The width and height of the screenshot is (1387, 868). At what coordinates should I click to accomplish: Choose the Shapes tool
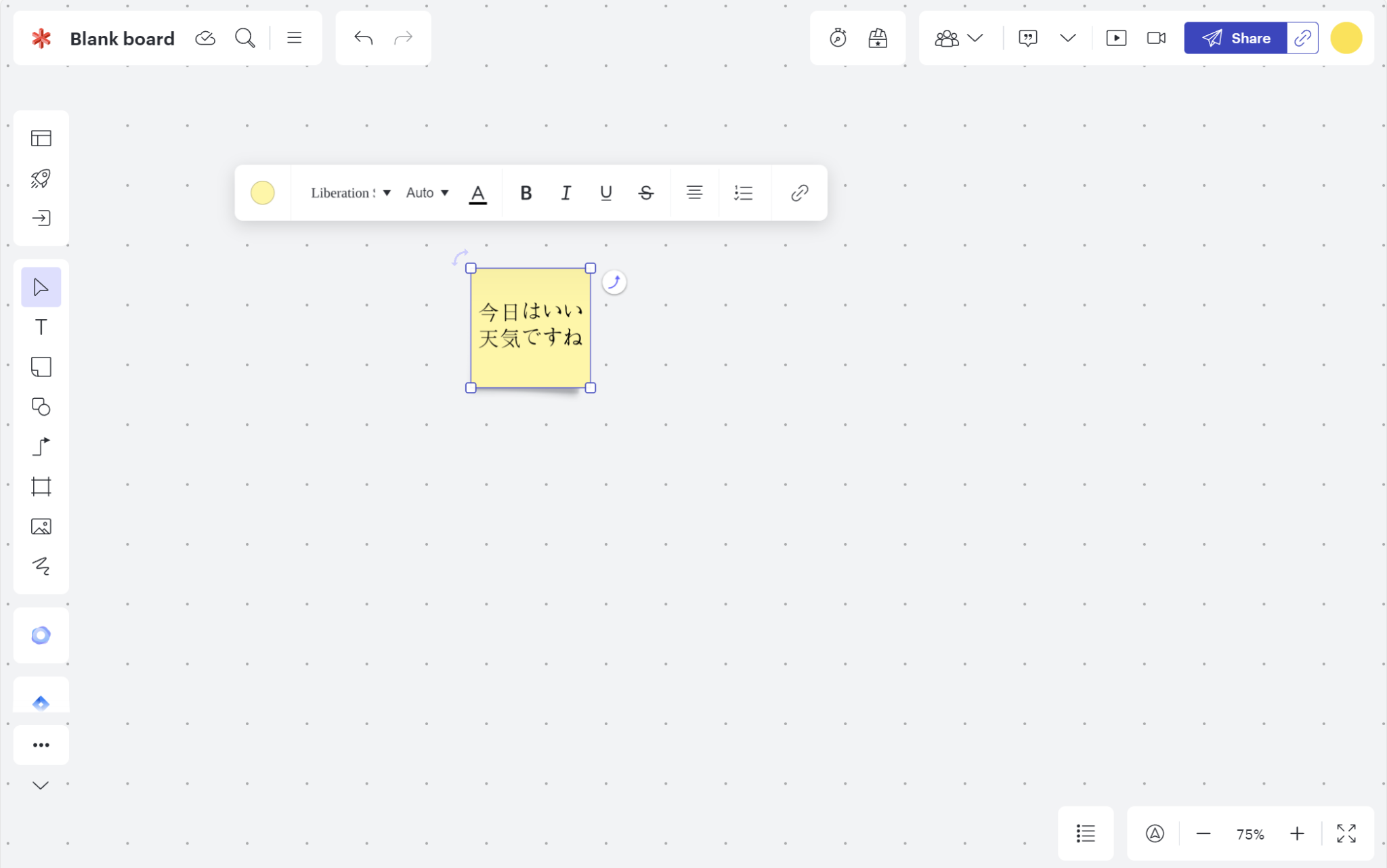41,407
